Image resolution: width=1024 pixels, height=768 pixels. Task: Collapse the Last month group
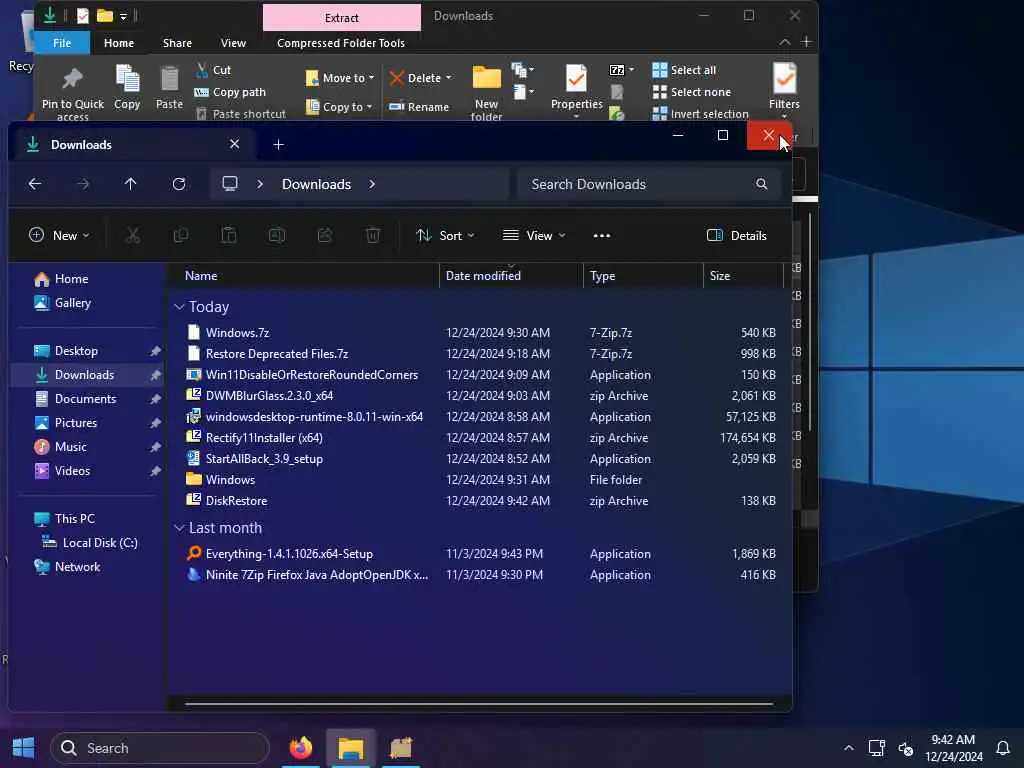[x=179, y=528]
